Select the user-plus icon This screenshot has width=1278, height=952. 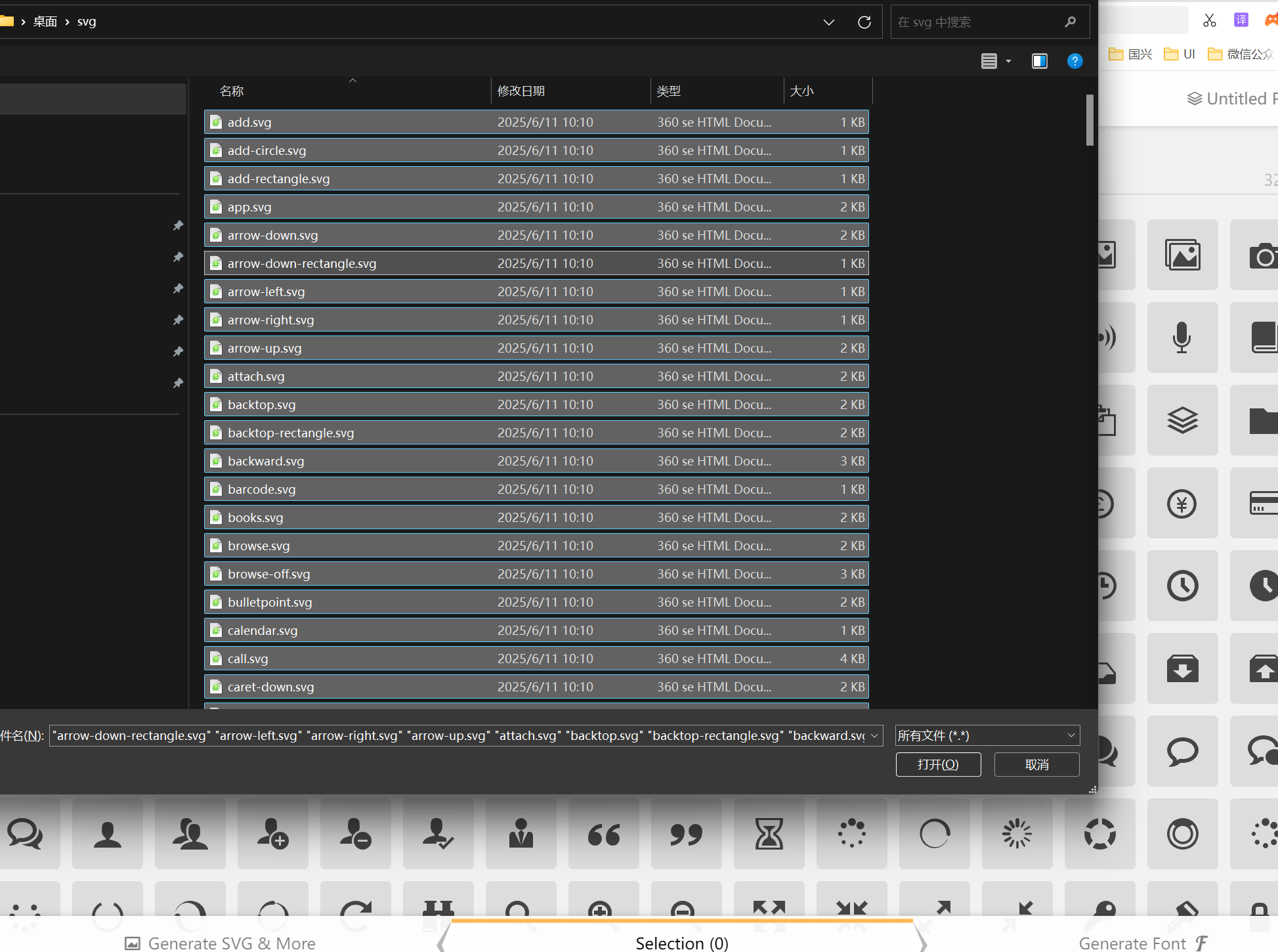pyautogui.click(x=272, y=834)
